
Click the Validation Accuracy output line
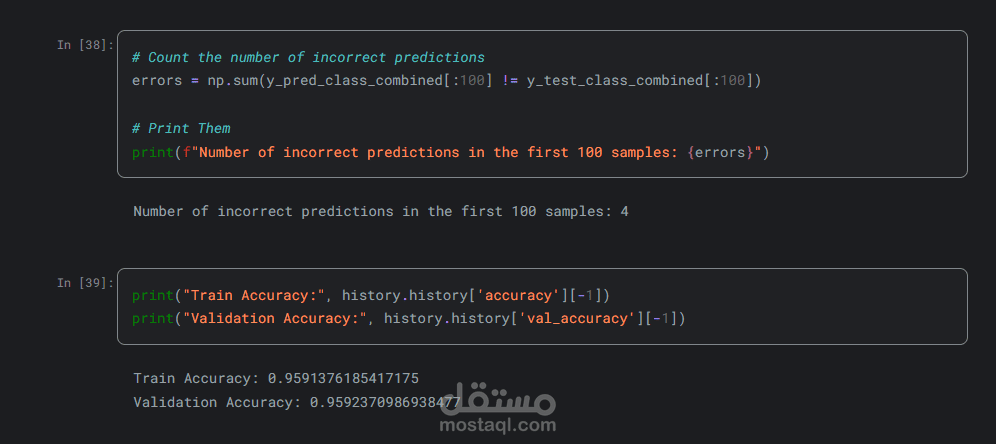(296, 402)
